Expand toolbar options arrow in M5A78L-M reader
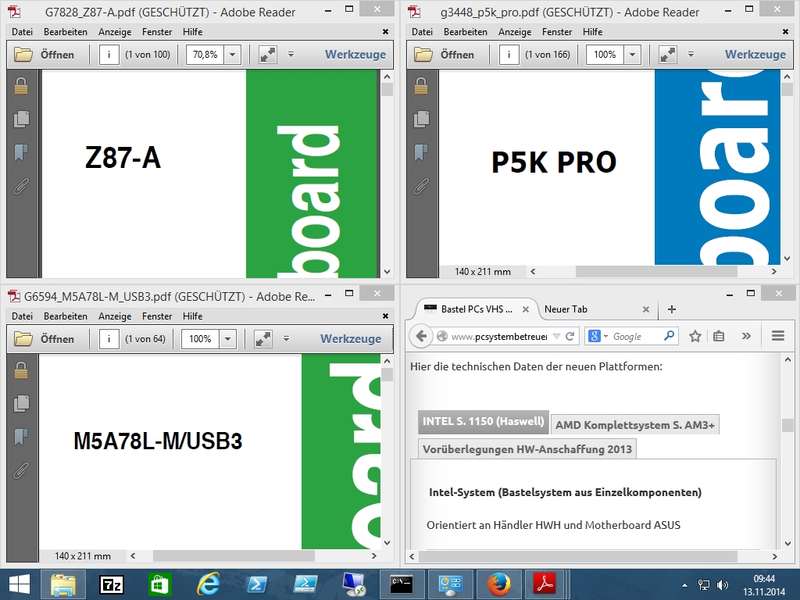Viewport: 800px width, 600px height. tap(286, 339)
